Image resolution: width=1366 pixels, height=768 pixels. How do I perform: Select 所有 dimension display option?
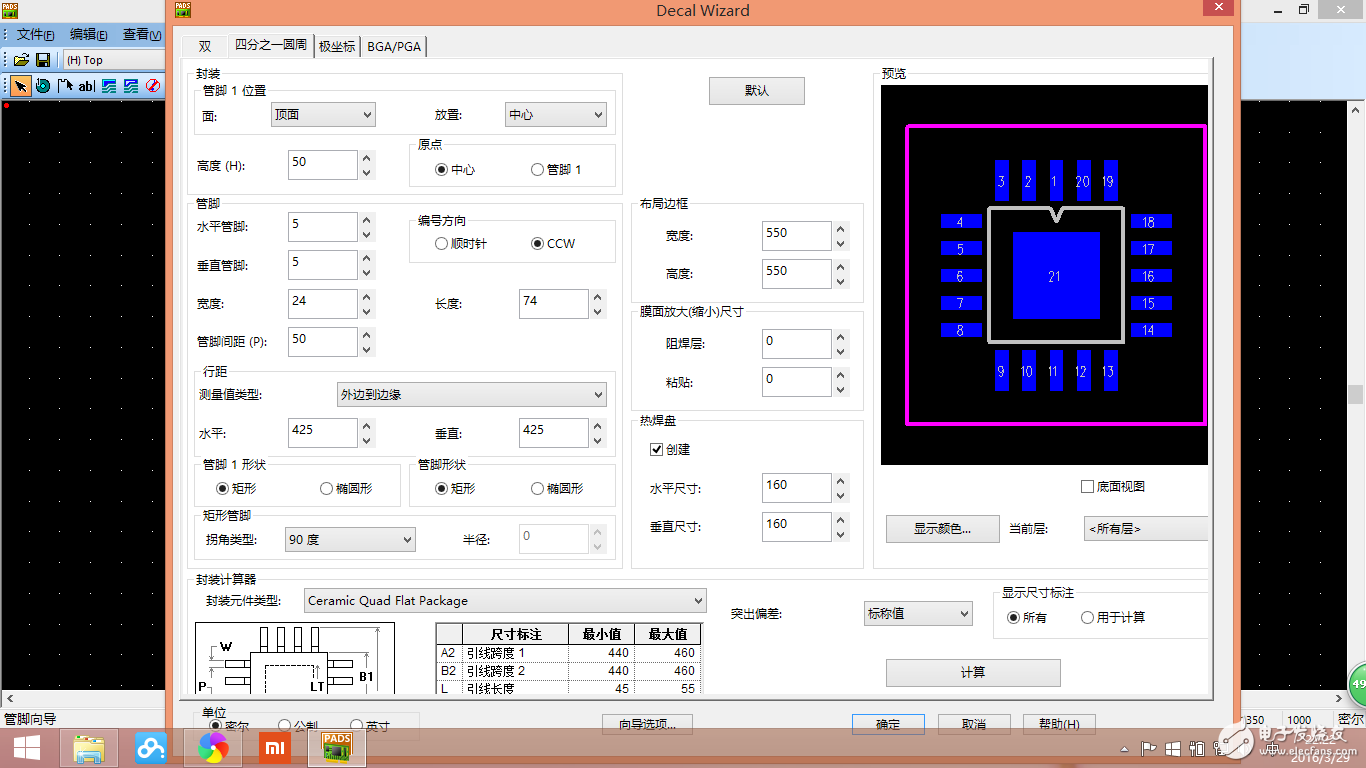[x=1027, y=618]
